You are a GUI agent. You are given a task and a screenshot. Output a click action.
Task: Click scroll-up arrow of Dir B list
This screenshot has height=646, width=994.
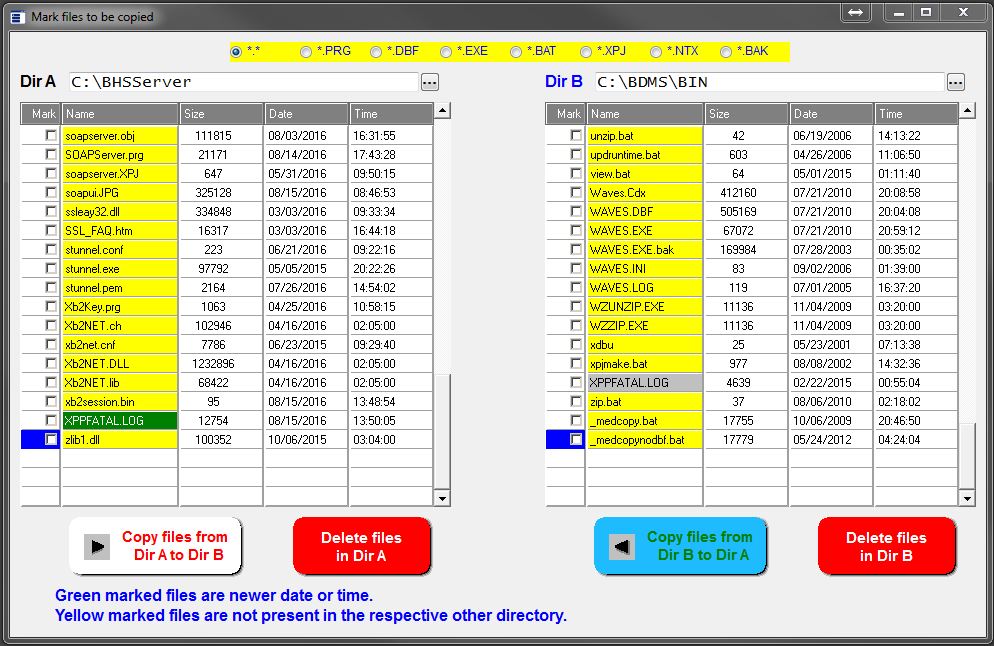966,110
